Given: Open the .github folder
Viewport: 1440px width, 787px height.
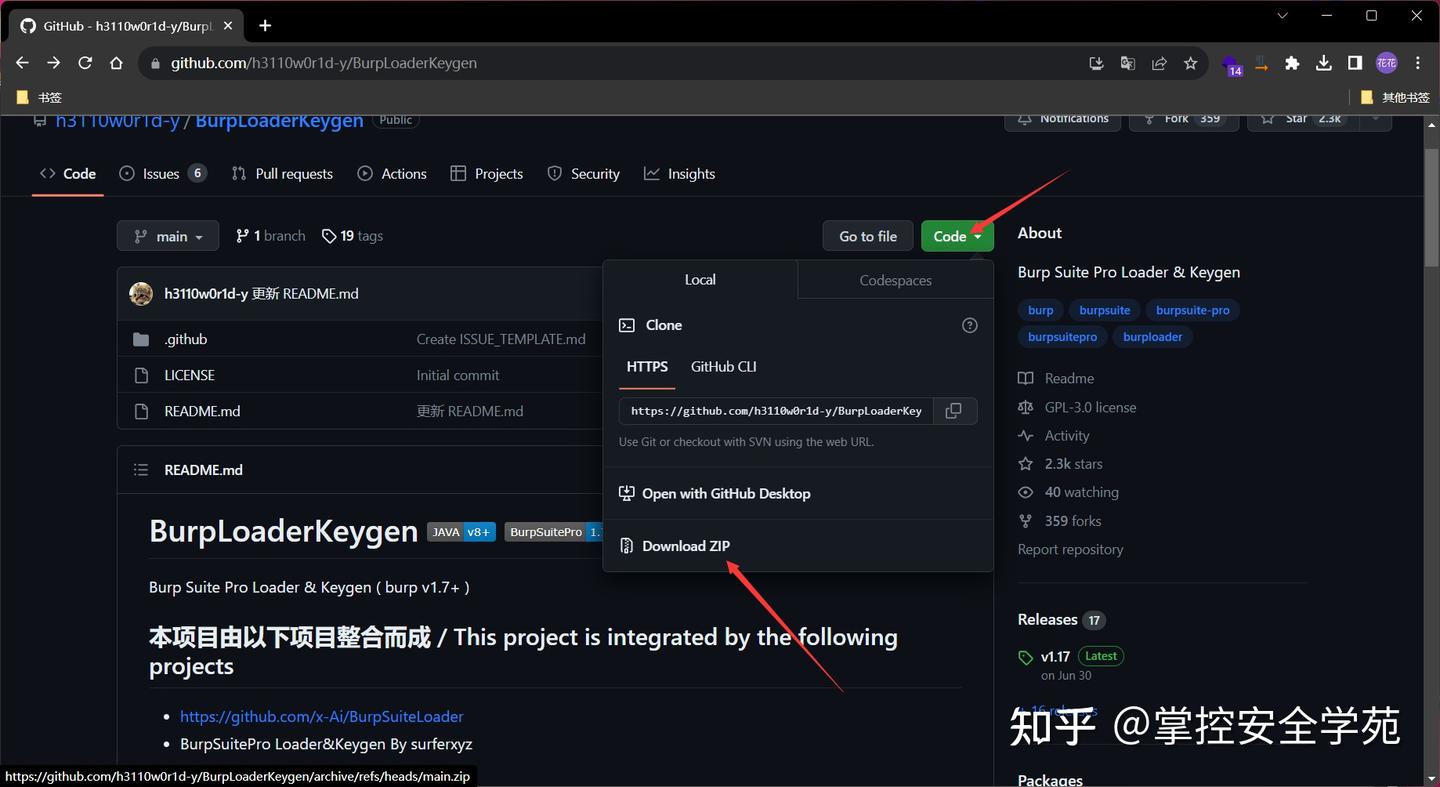Looking at the screenshot, I should click(x=185, y=339).
